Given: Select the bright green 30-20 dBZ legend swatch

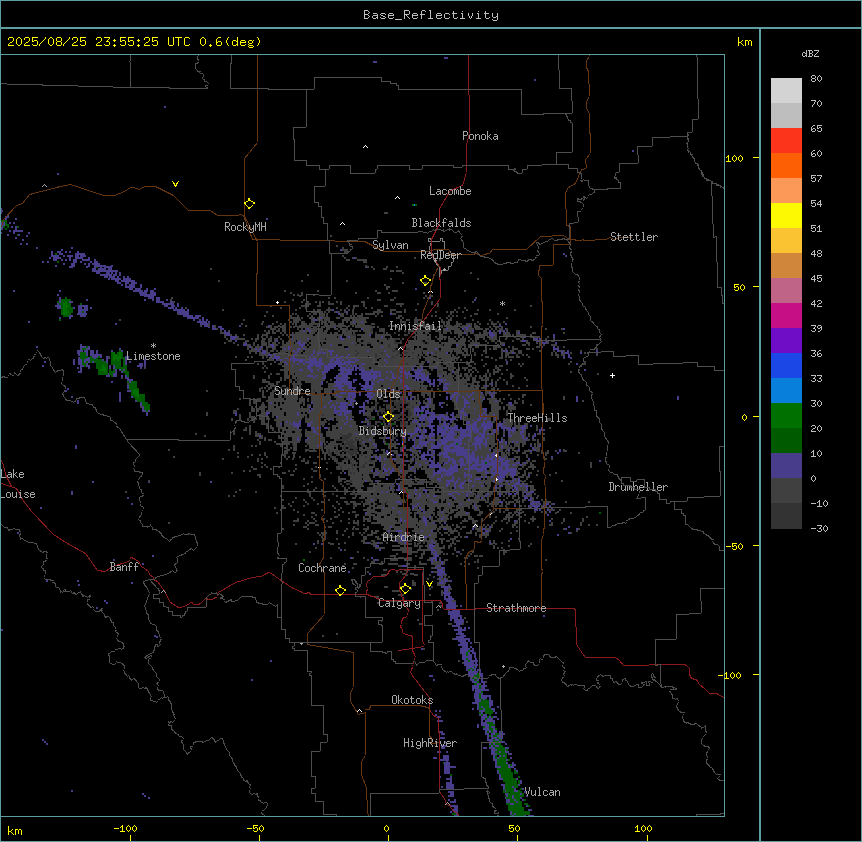Looking at the screenshot, I should point(786,416).
